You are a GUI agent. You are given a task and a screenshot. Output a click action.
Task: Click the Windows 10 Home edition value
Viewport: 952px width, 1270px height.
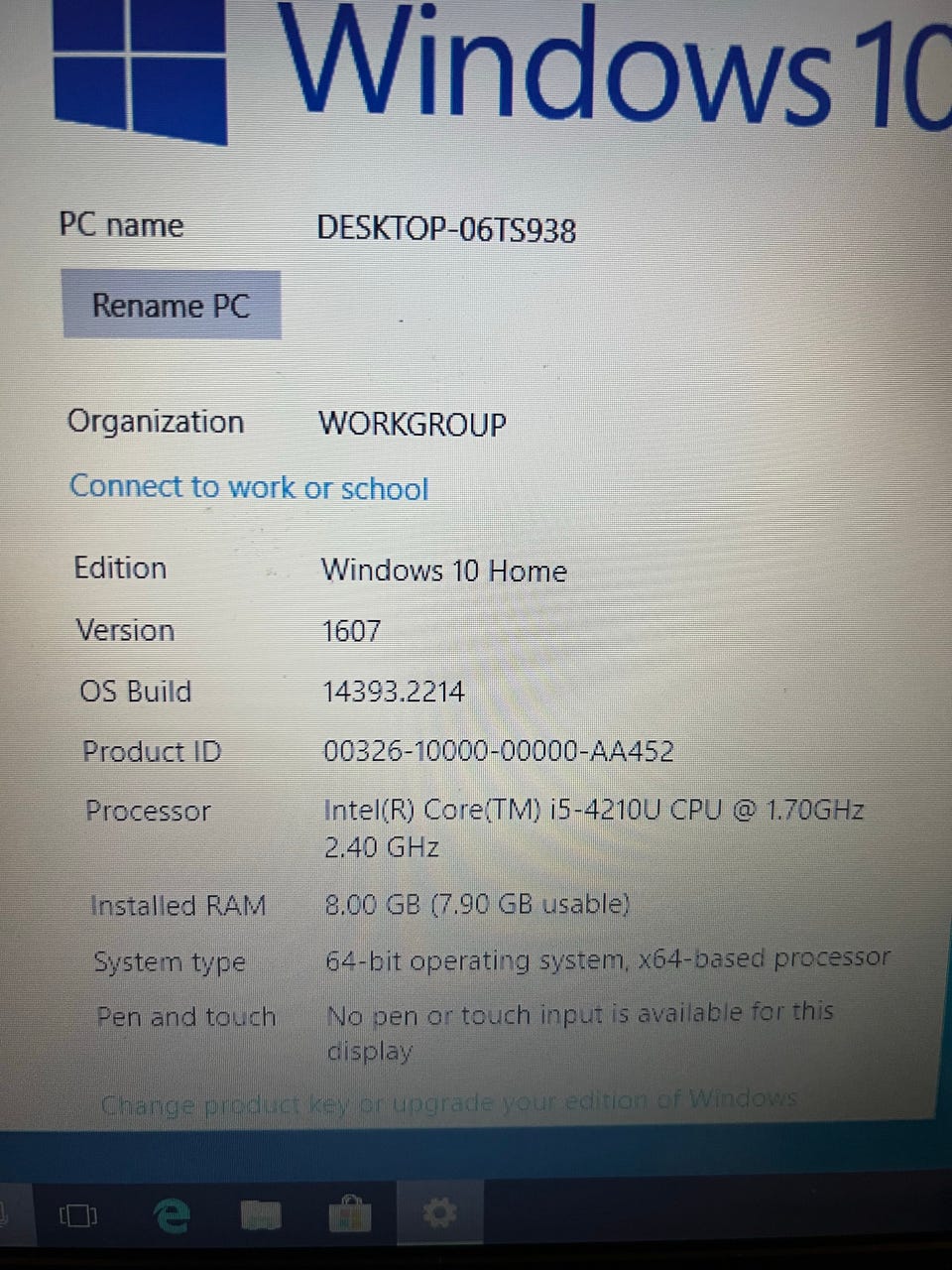click(x=444, y=571)
